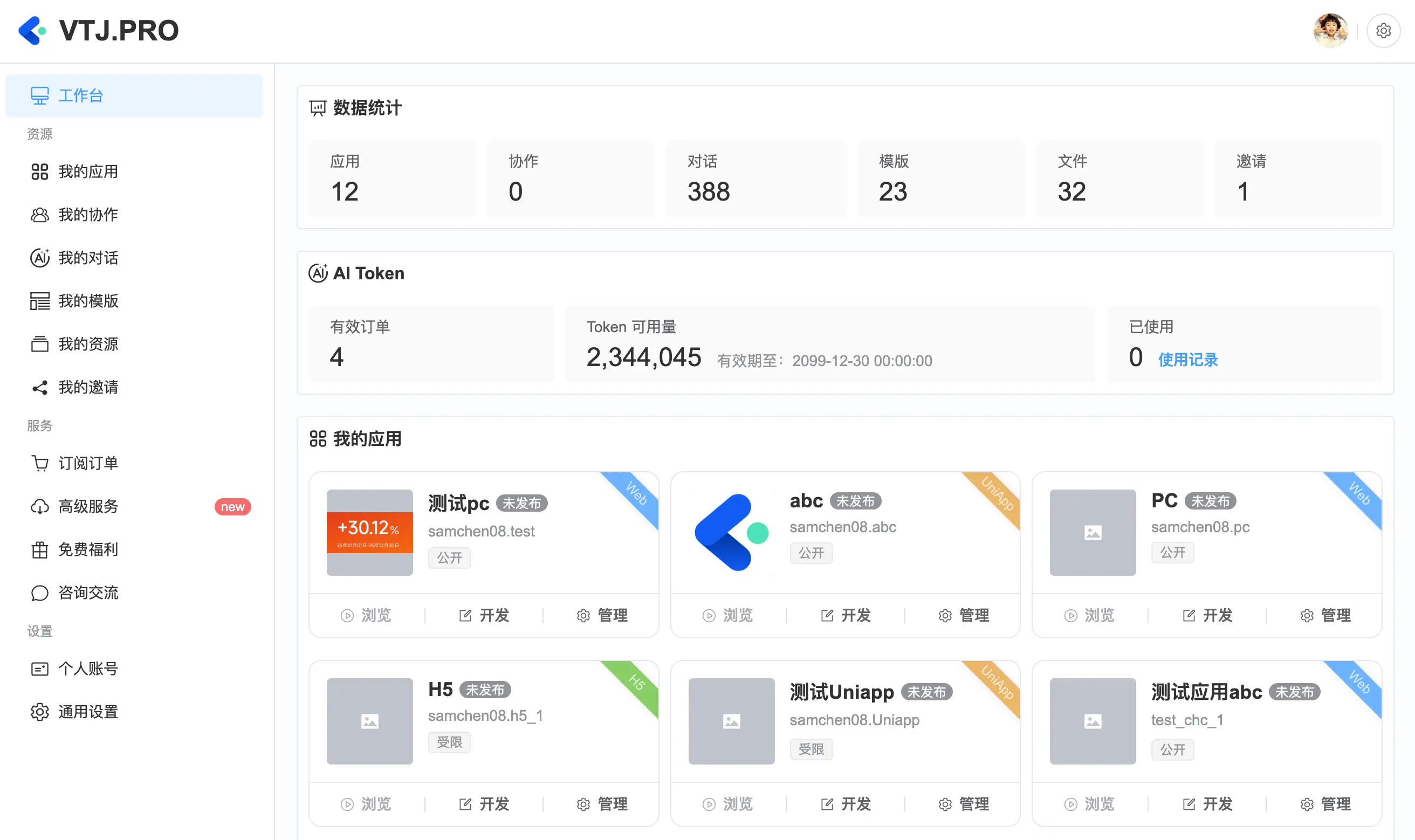1415x840 pixels.
Task: Go to 我的协作 sidebar item
Action: coord(88,215)
